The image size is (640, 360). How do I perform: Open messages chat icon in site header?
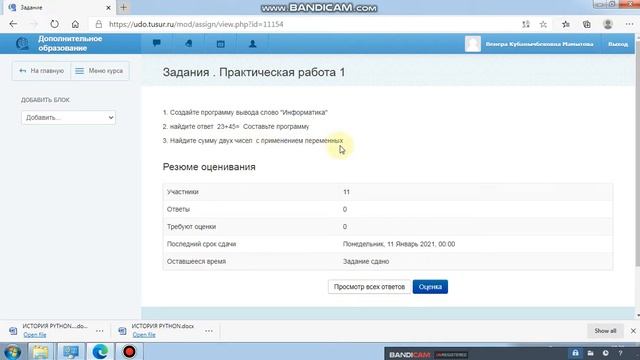[156, 43]
